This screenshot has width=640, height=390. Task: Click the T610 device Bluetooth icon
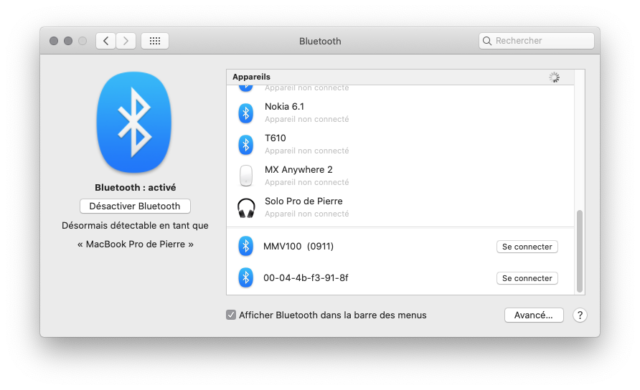point(246,144)
